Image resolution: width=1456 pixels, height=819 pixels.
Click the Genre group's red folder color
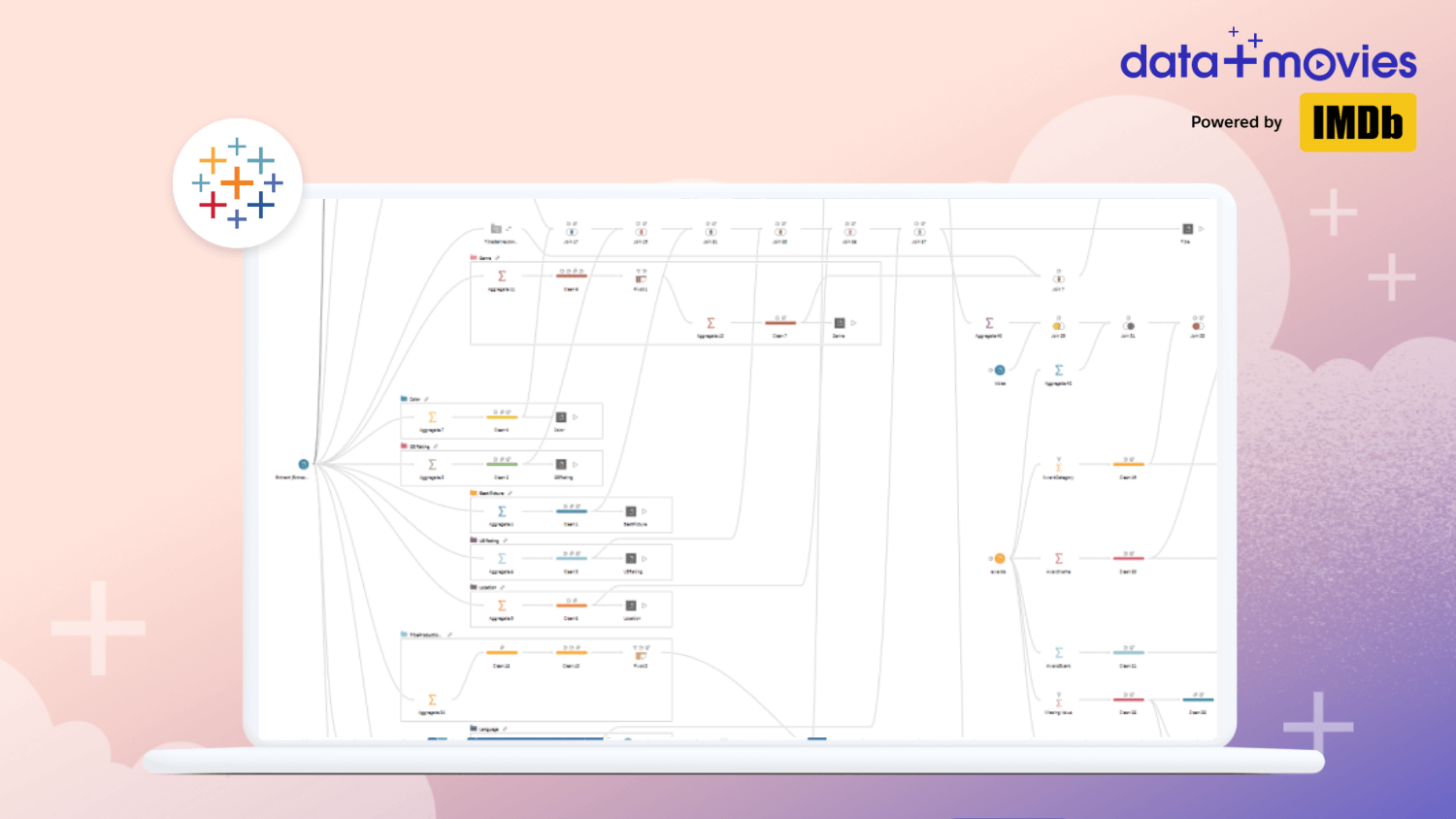coord(474,258)
